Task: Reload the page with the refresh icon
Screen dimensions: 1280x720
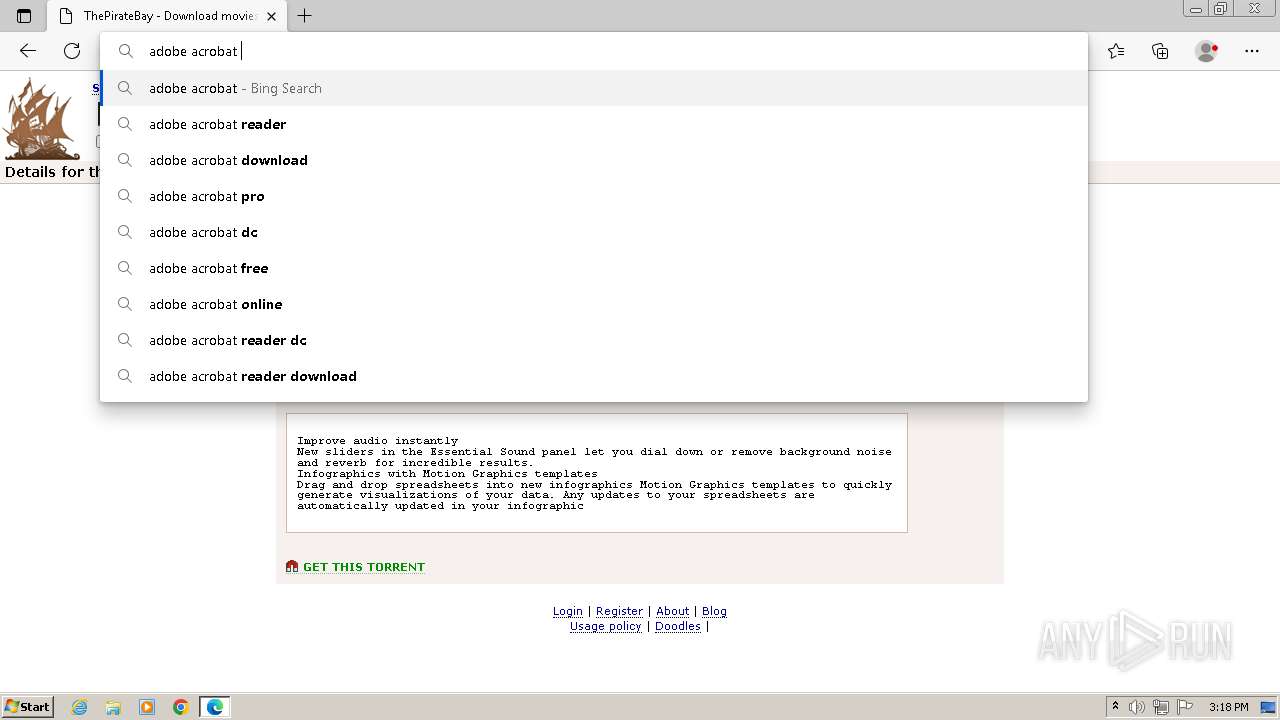Action: click(72, 51)
